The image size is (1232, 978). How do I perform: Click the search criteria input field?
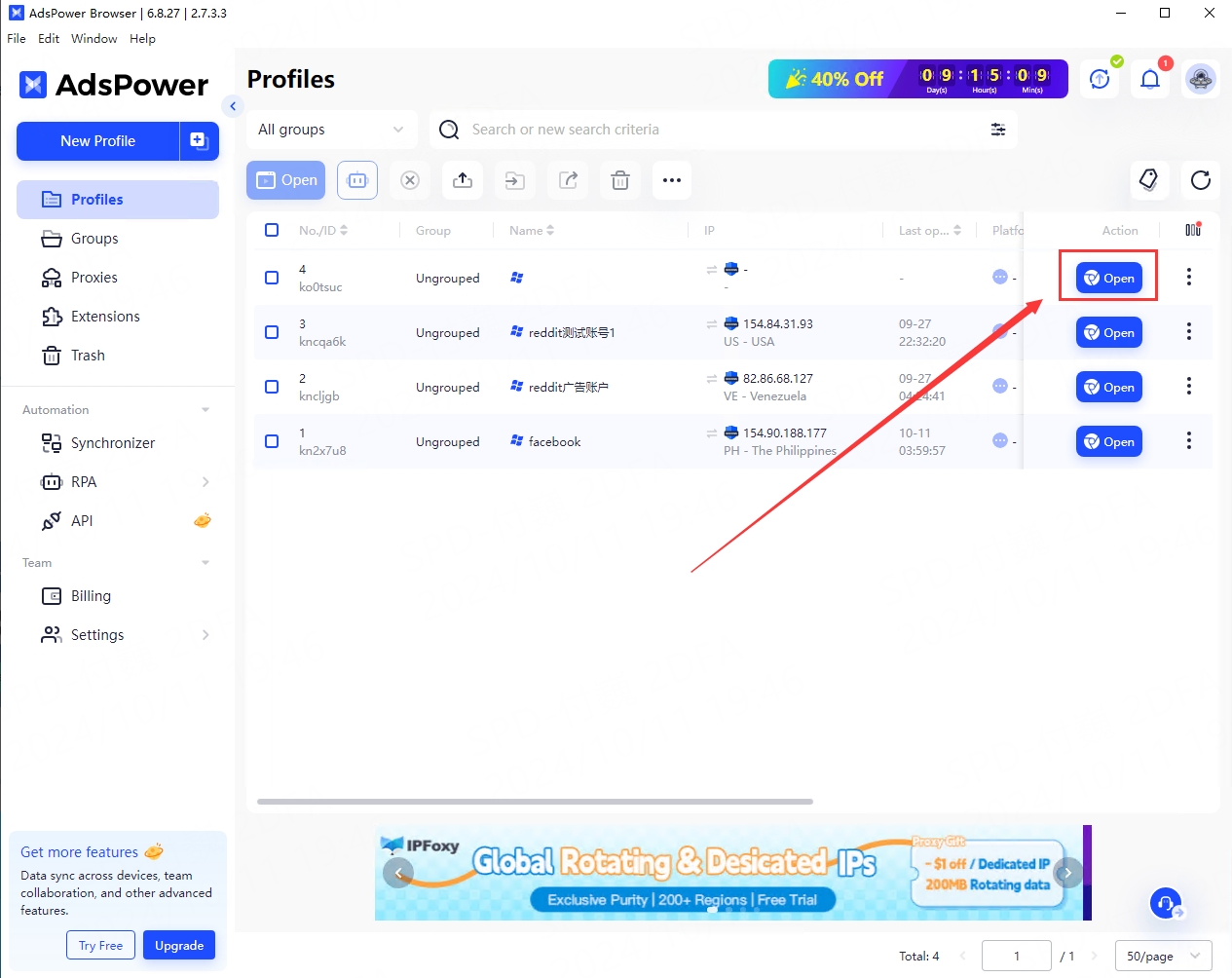[x=721, y=130]
